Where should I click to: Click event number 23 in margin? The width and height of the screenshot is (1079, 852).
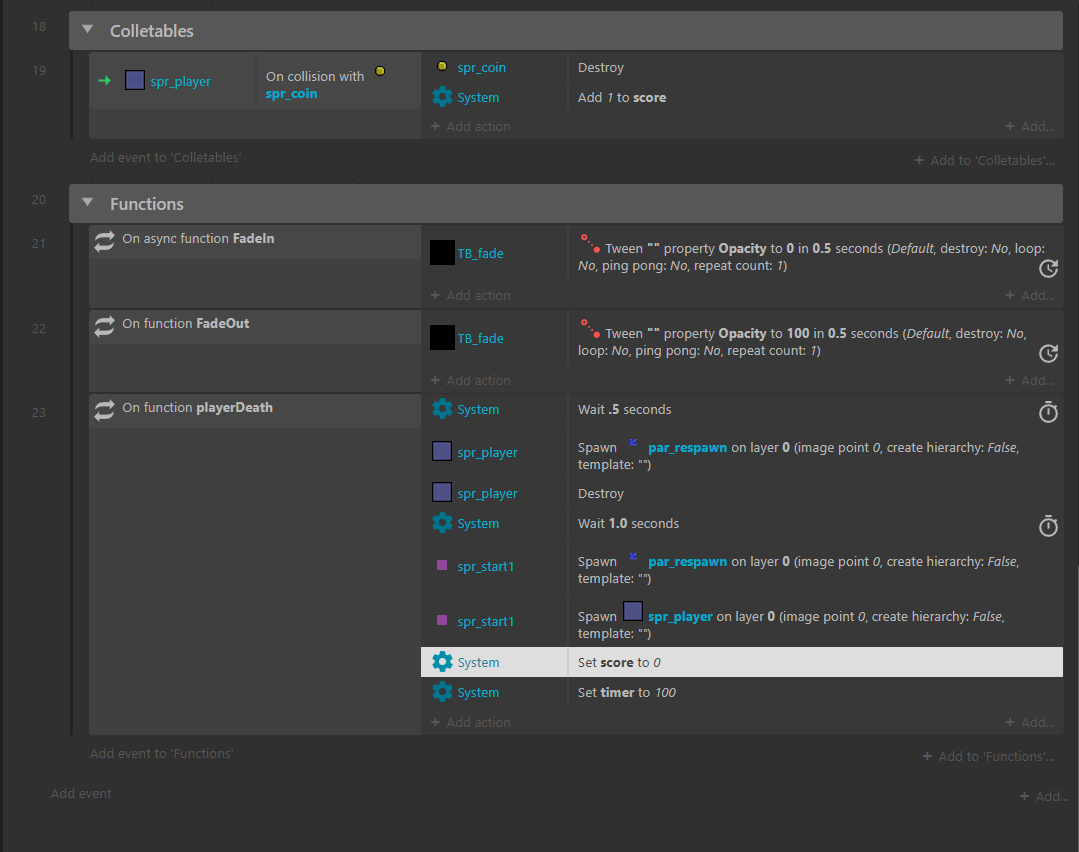coord(39,412)
